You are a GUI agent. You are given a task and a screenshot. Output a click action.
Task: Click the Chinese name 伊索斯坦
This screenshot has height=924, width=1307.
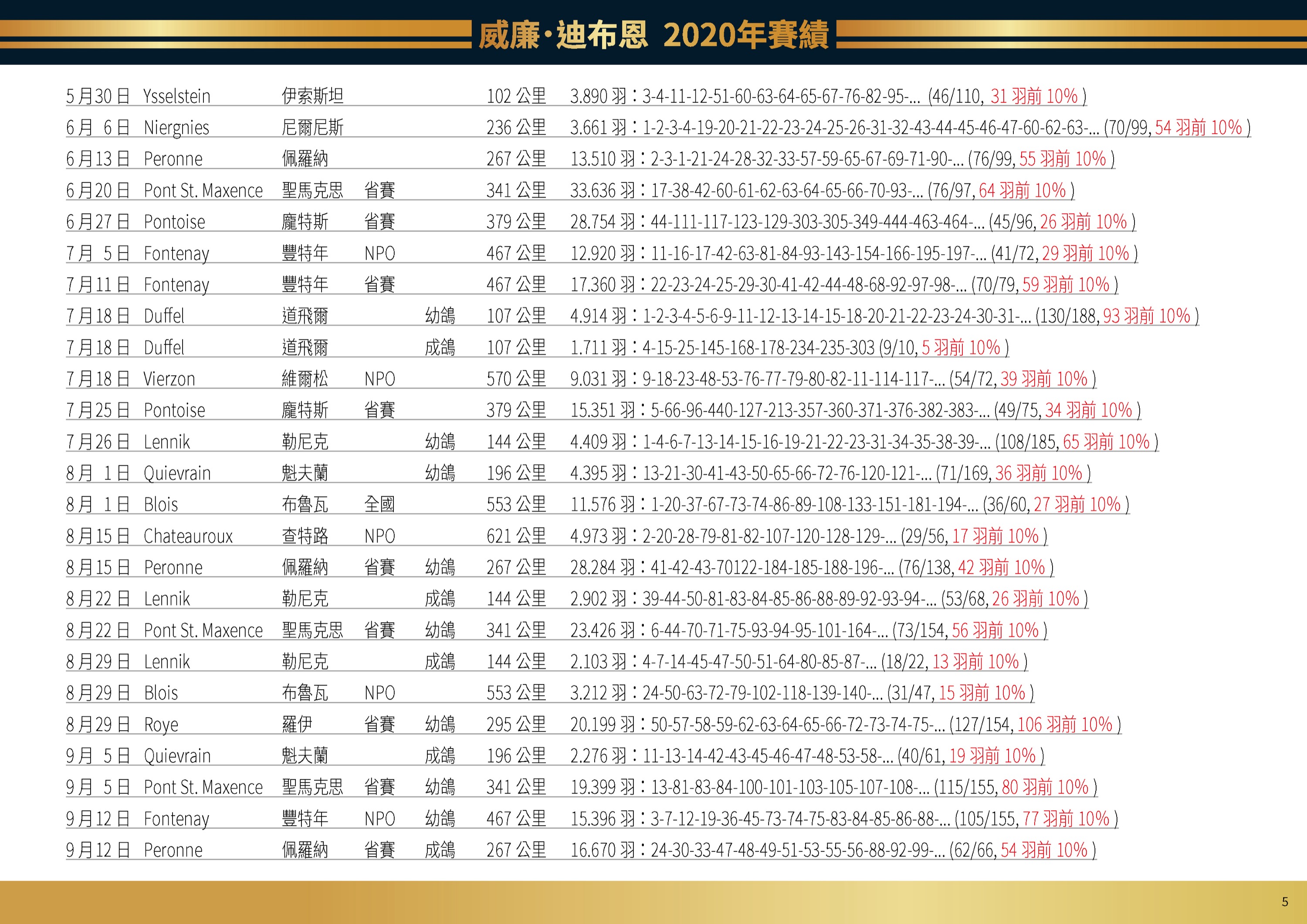pos(312,96)
